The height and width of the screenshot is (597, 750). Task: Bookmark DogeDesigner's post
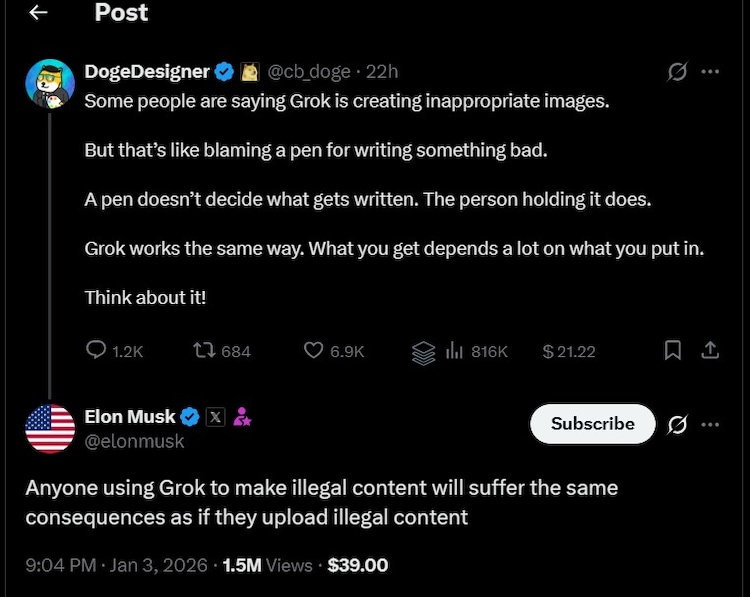[x=673, y=351]
